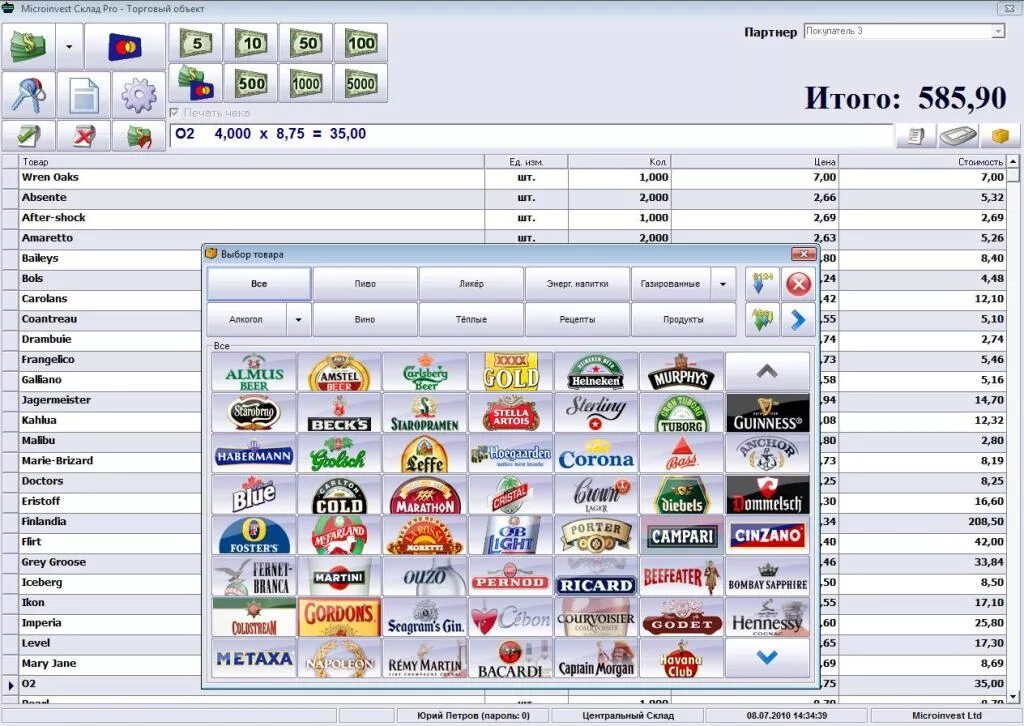Click the Рецепты category button

point(577,320)
